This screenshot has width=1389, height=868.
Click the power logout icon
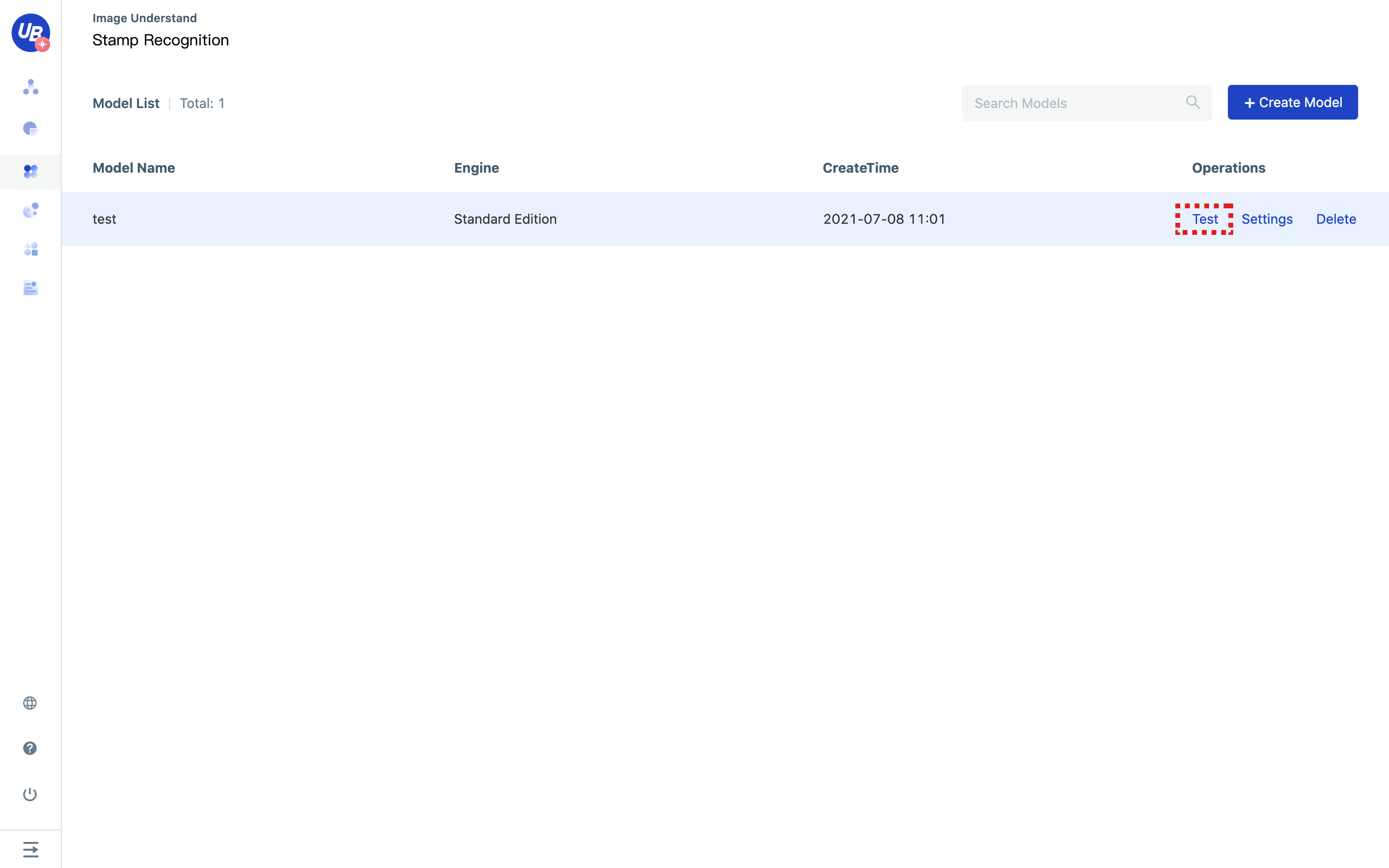(x=30, y=794)
